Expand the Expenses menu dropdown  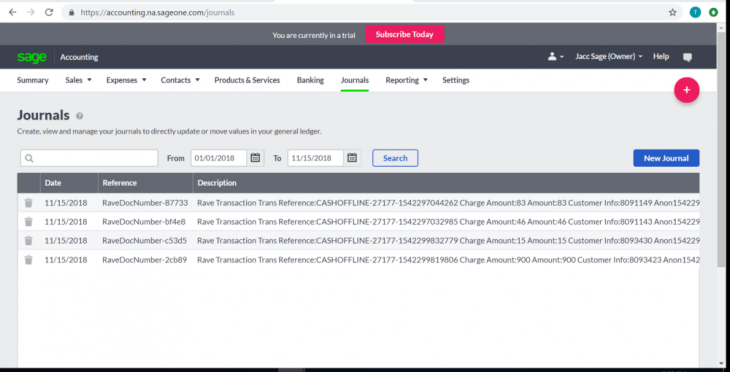(126, 80)
